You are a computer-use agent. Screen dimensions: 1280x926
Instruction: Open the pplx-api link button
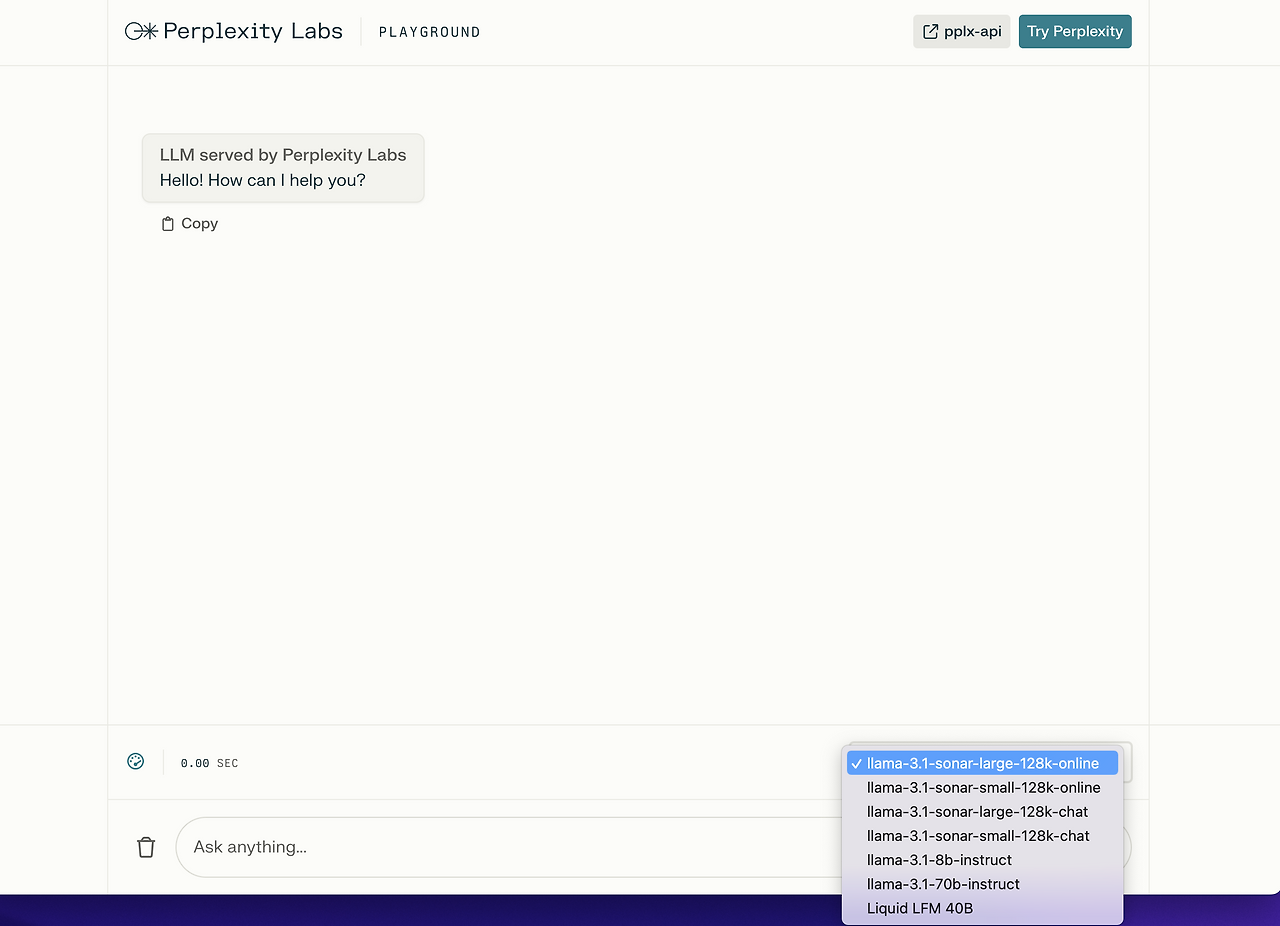[x=962, y=31]
